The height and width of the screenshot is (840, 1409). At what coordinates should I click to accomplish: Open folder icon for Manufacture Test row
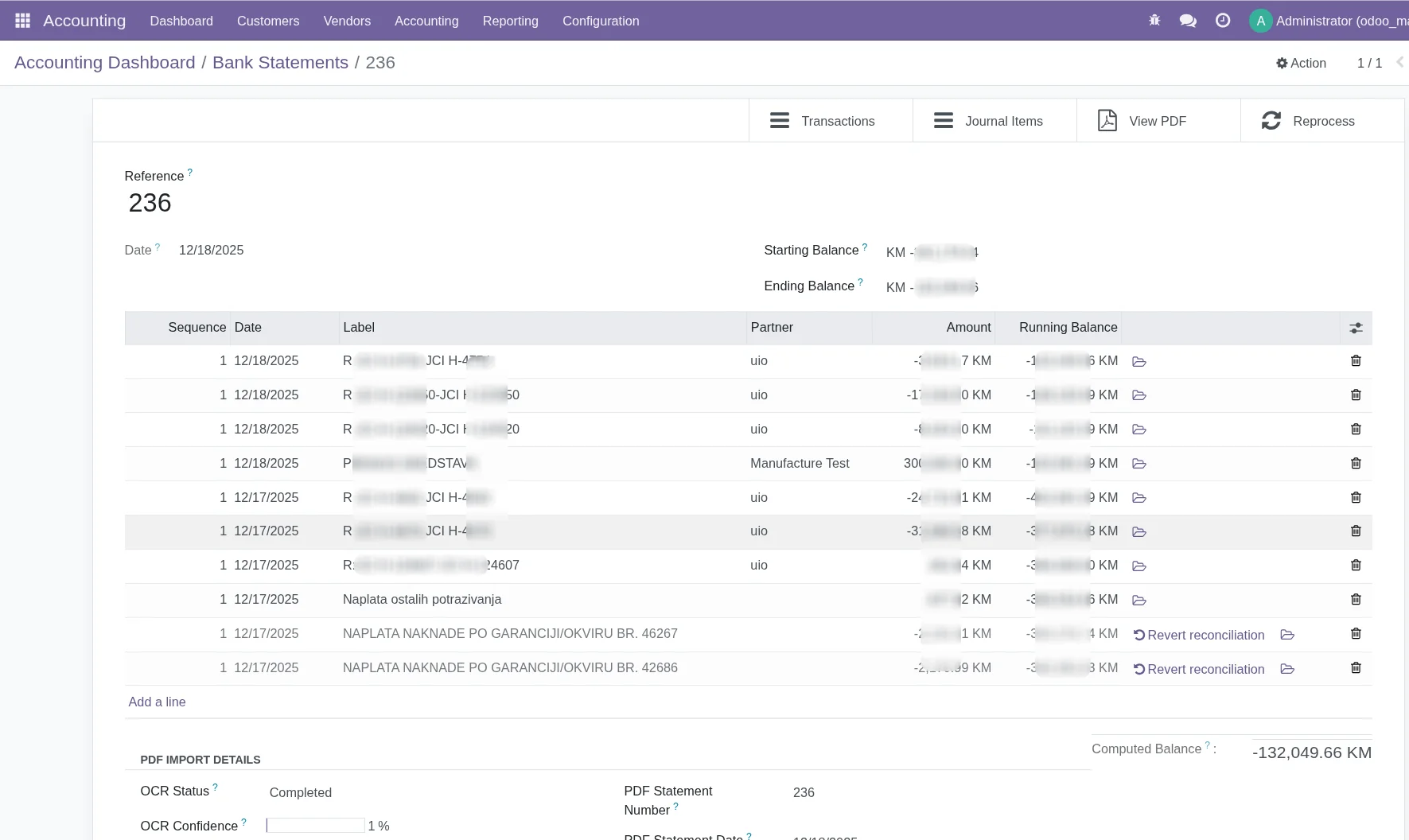(1139, 464)
